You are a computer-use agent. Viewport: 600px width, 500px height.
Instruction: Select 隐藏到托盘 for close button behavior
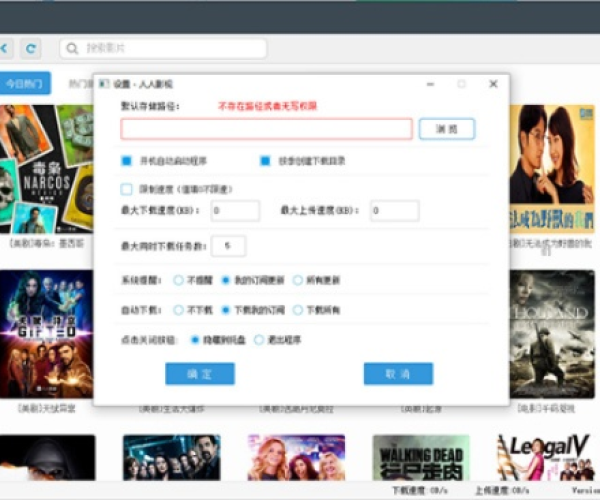(x=195, y=340)
